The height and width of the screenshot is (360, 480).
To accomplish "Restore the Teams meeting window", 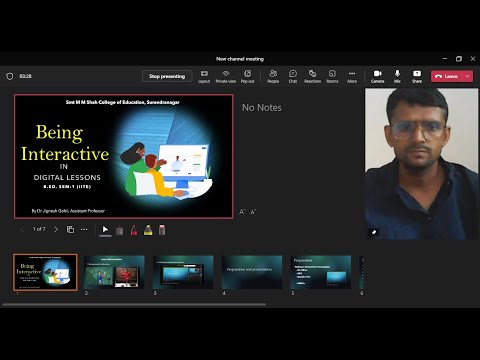I will tap(459, 59).
